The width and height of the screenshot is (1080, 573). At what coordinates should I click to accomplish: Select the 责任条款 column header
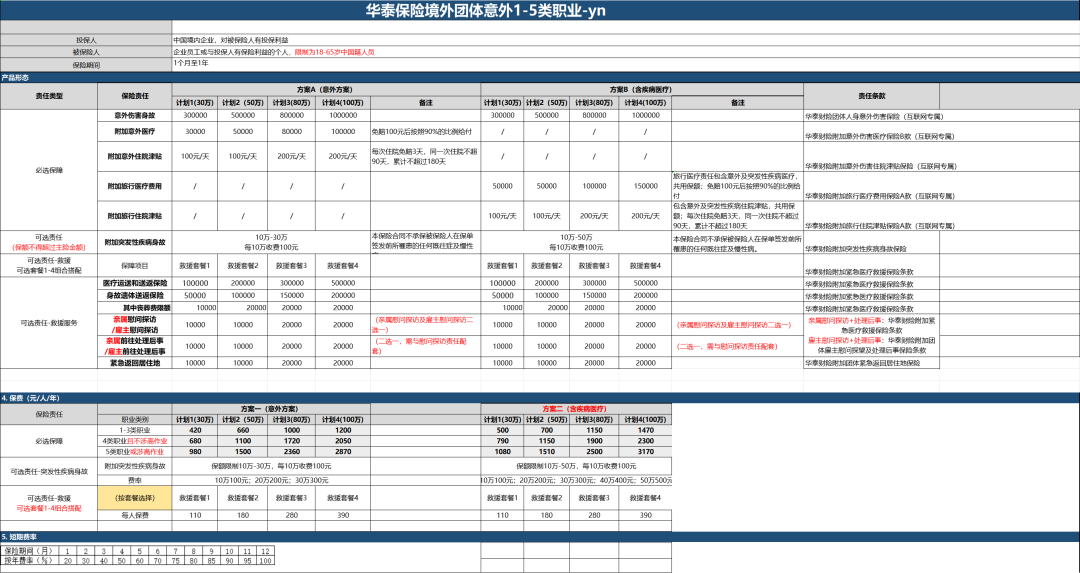(x=871, y=96)
